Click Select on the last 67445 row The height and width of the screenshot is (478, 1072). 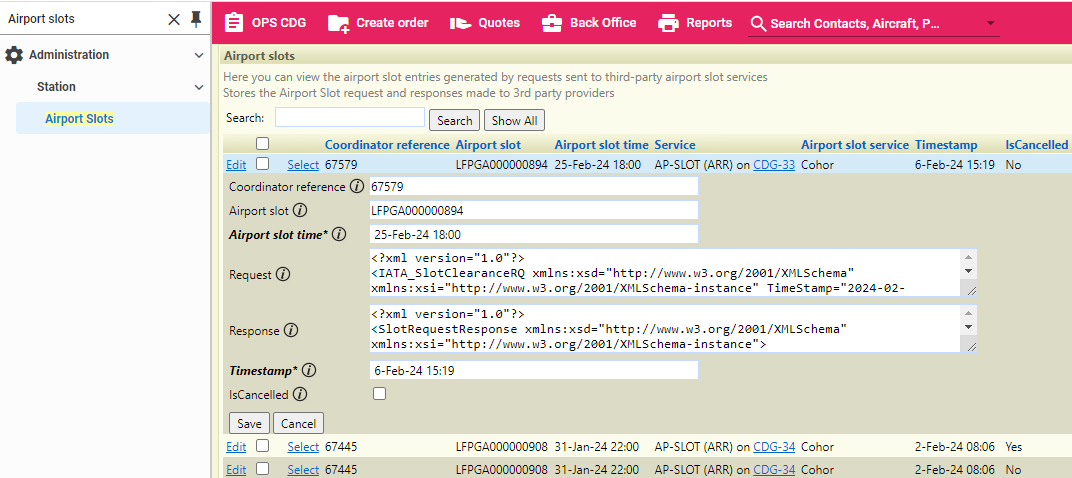[x=303, y=470]
